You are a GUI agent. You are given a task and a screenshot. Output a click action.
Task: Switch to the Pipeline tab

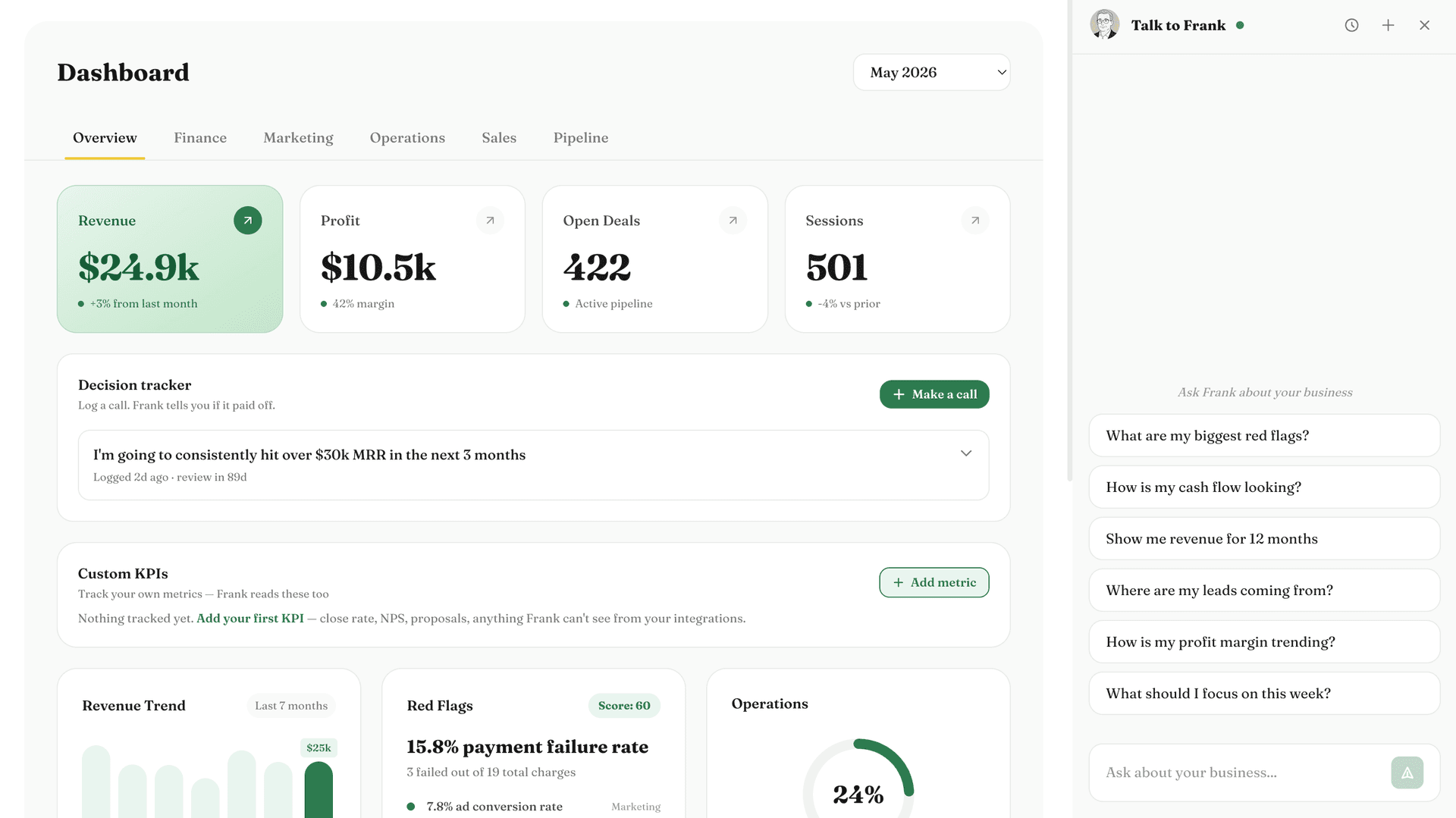click(x=580, y=138)
